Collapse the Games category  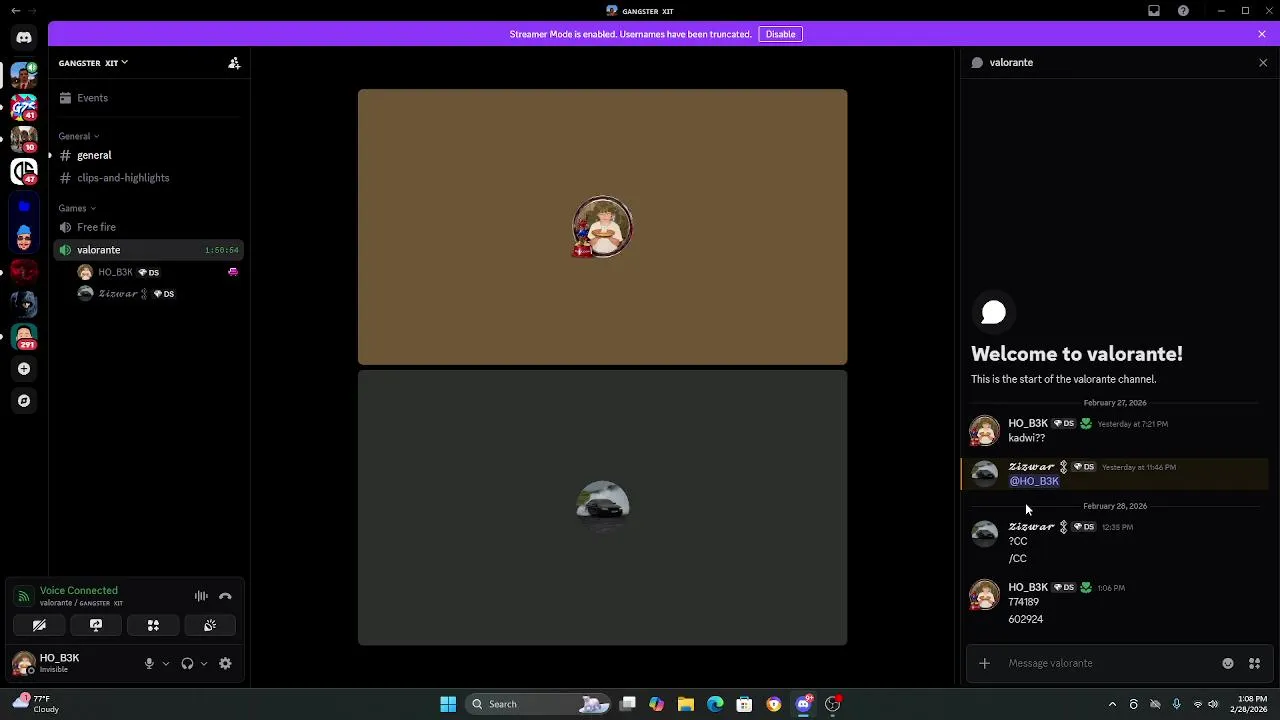(77, 208)
